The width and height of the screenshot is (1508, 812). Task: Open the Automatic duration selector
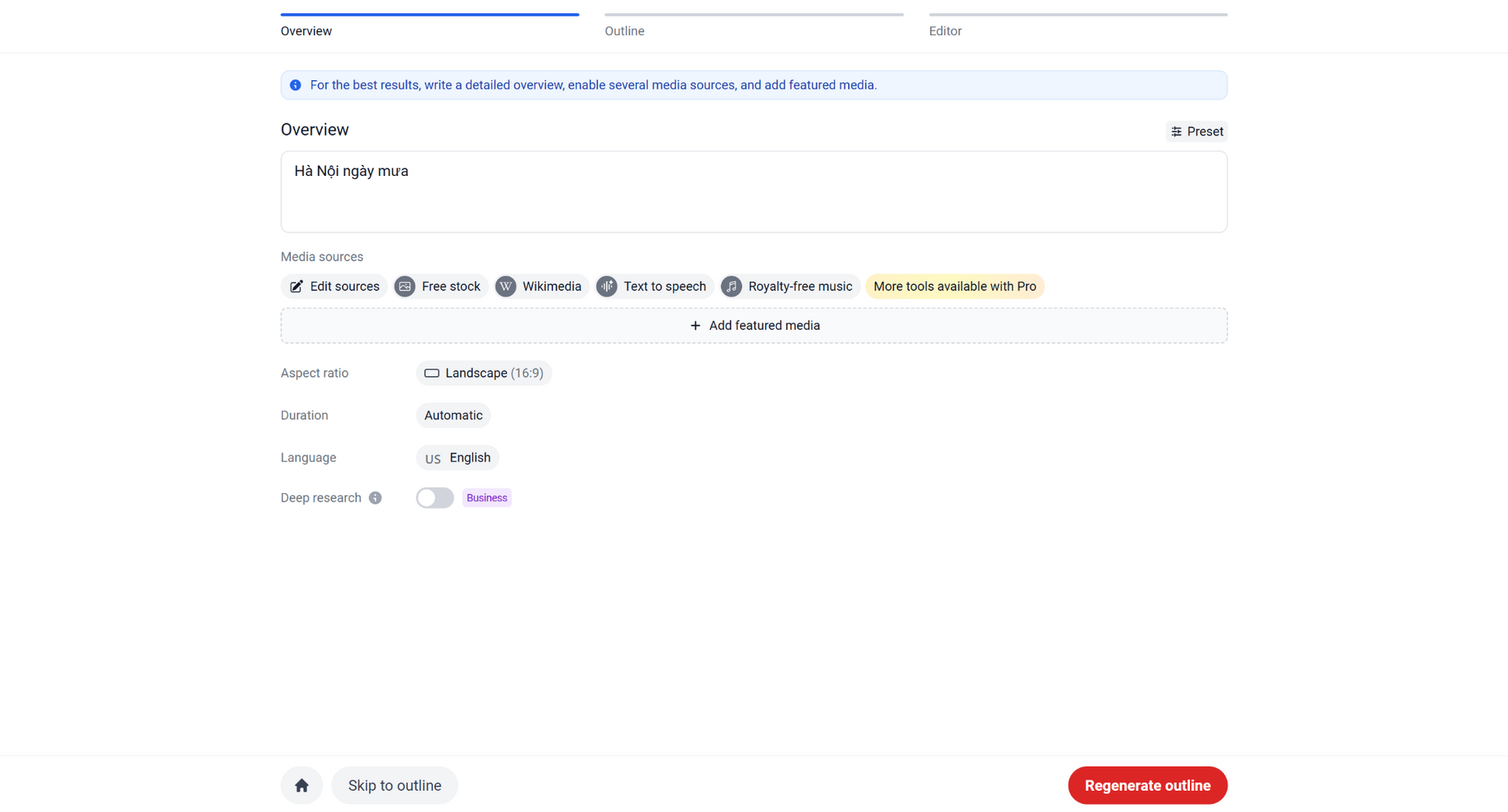coord(453,415)
